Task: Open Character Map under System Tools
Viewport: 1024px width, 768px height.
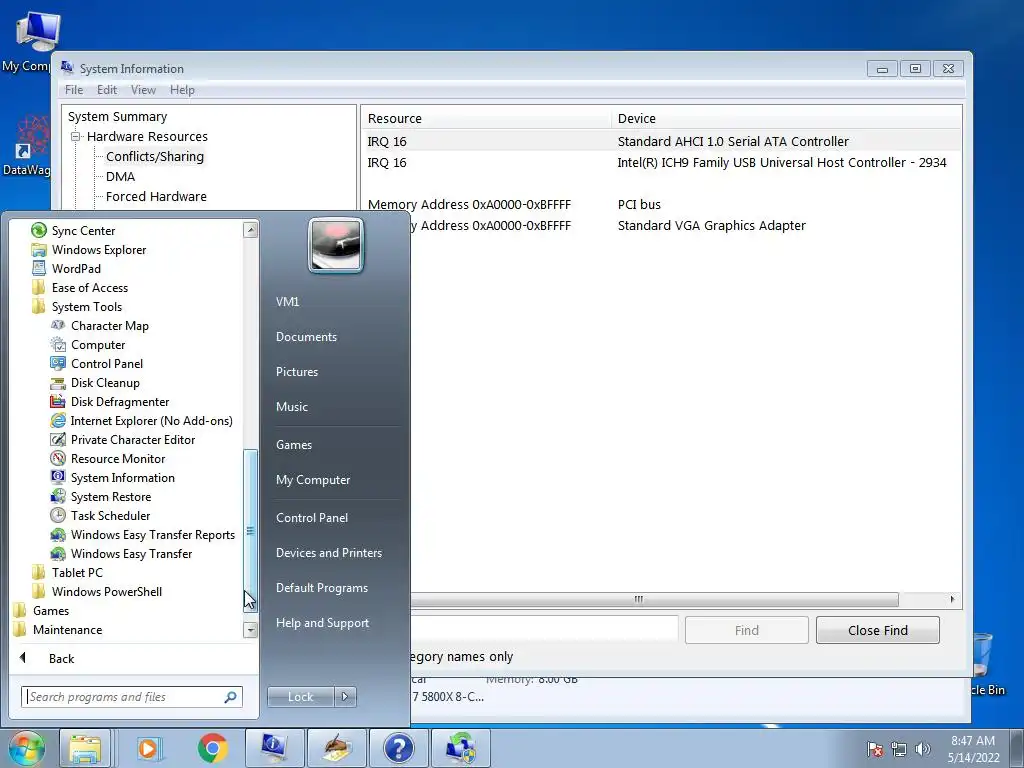Action: [99, 325]
